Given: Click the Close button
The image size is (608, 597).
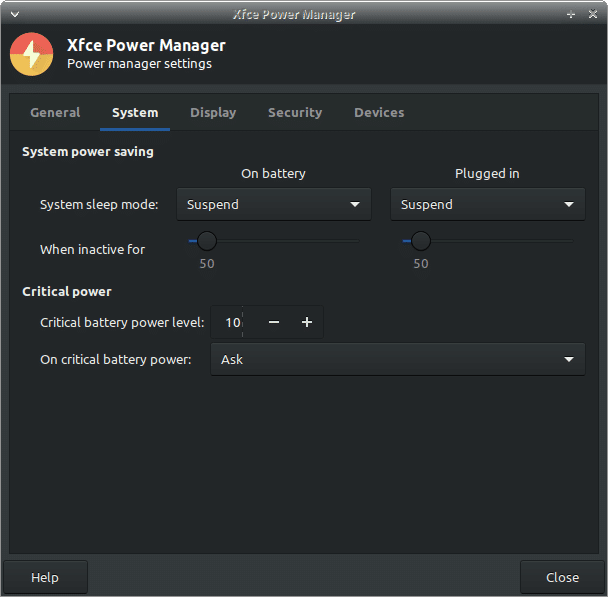Looking at the screenshot, I should (x=562, y=577).
